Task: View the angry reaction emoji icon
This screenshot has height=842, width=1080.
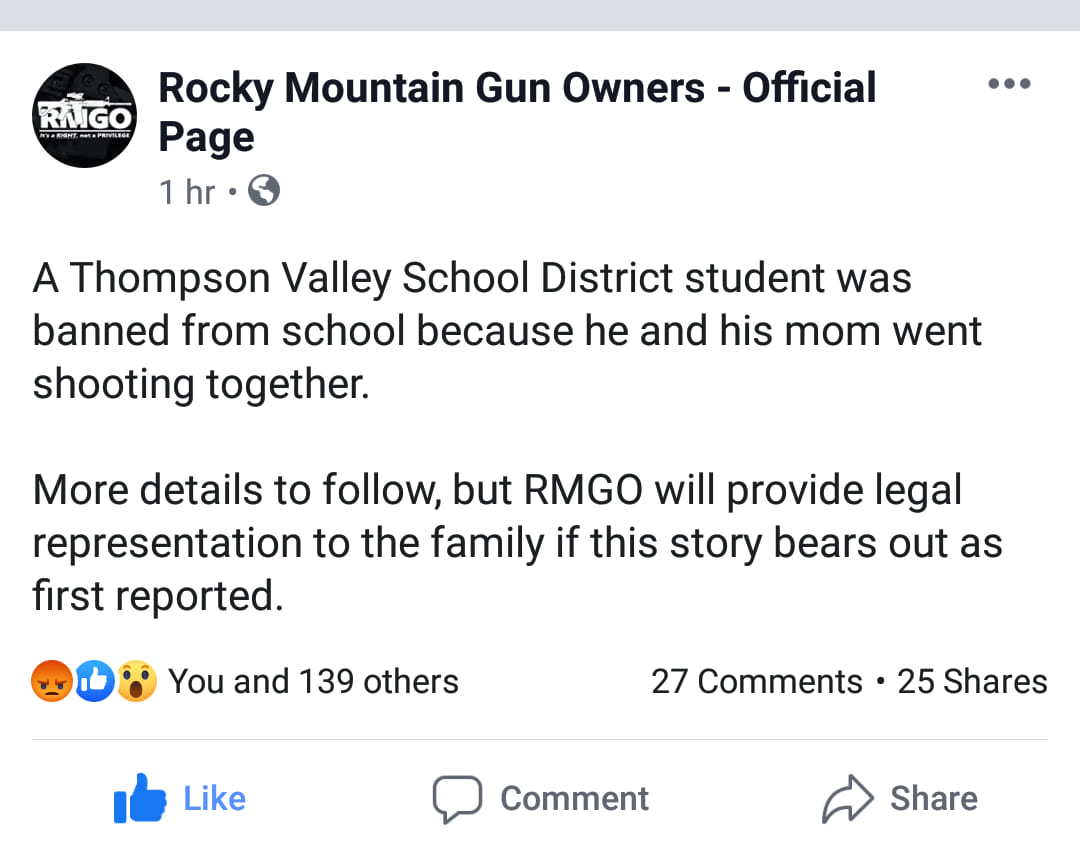Action: (52, 681)
